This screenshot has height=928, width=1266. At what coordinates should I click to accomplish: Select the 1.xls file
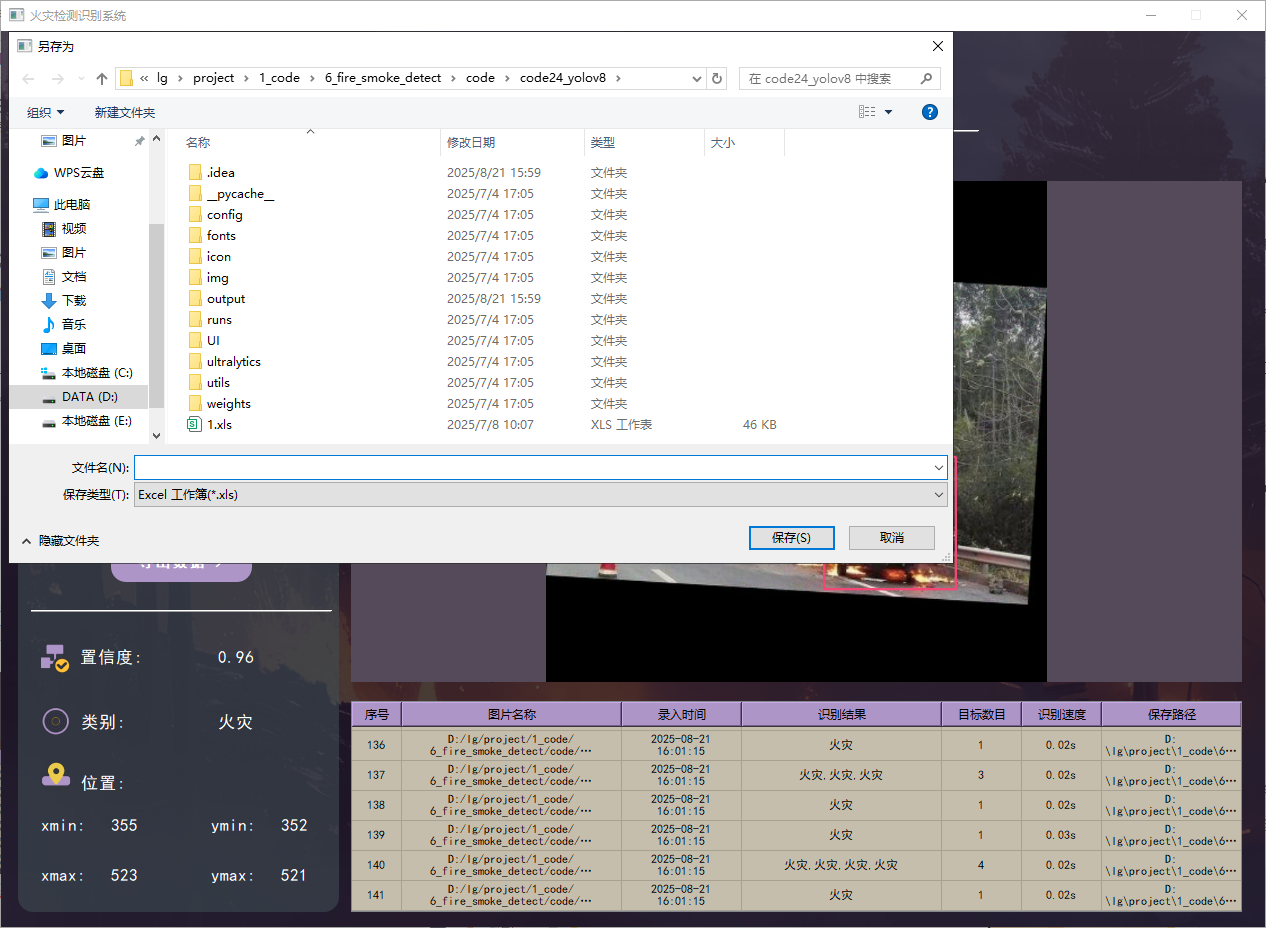pyautogui.click(x=219, y=424)
